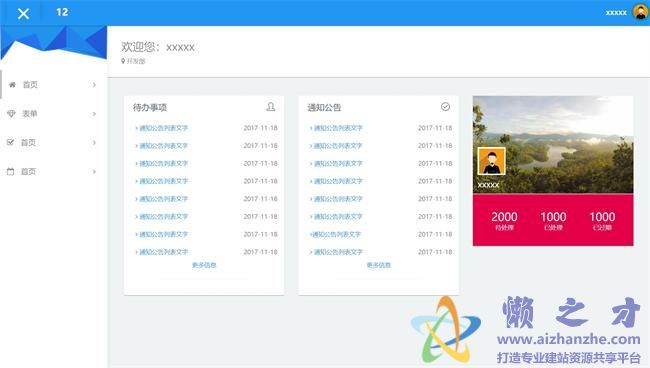This screenshot has height=368, width=650.
Task: Click the diamond icon beside 表单
Action: coord(11,114)
